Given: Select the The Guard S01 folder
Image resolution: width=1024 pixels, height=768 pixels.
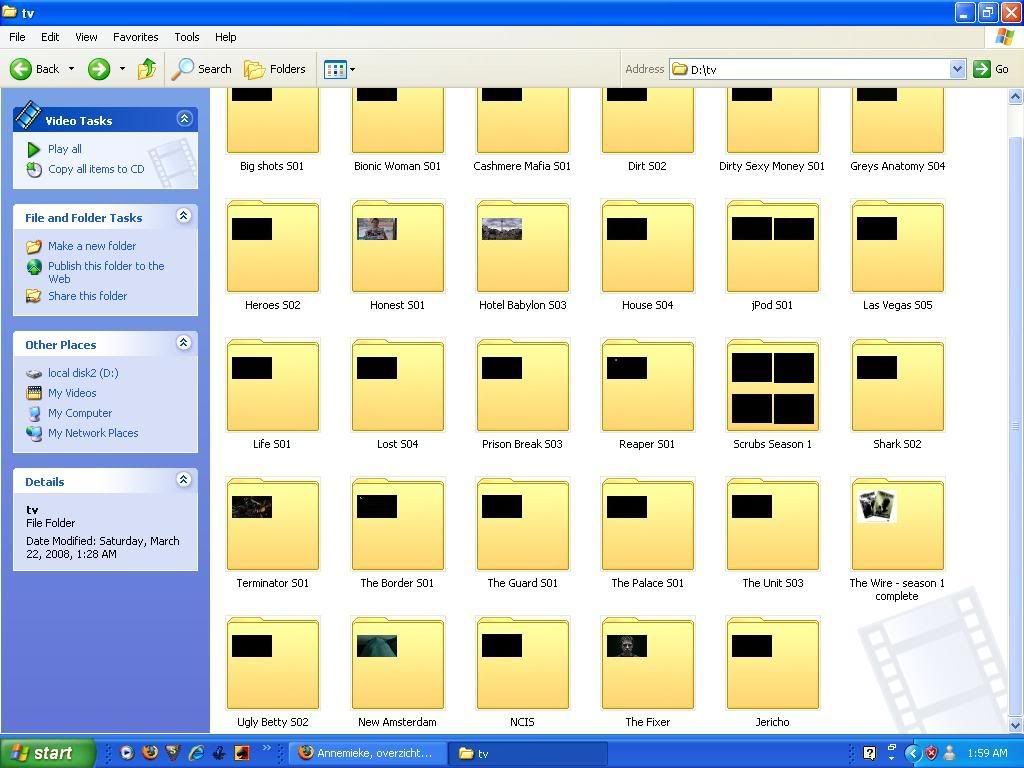Looking at the screenshot, I should coord(522,525).
